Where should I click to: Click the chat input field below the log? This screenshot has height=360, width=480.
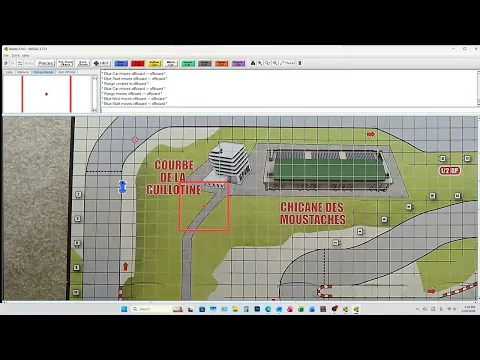(289, 111)
